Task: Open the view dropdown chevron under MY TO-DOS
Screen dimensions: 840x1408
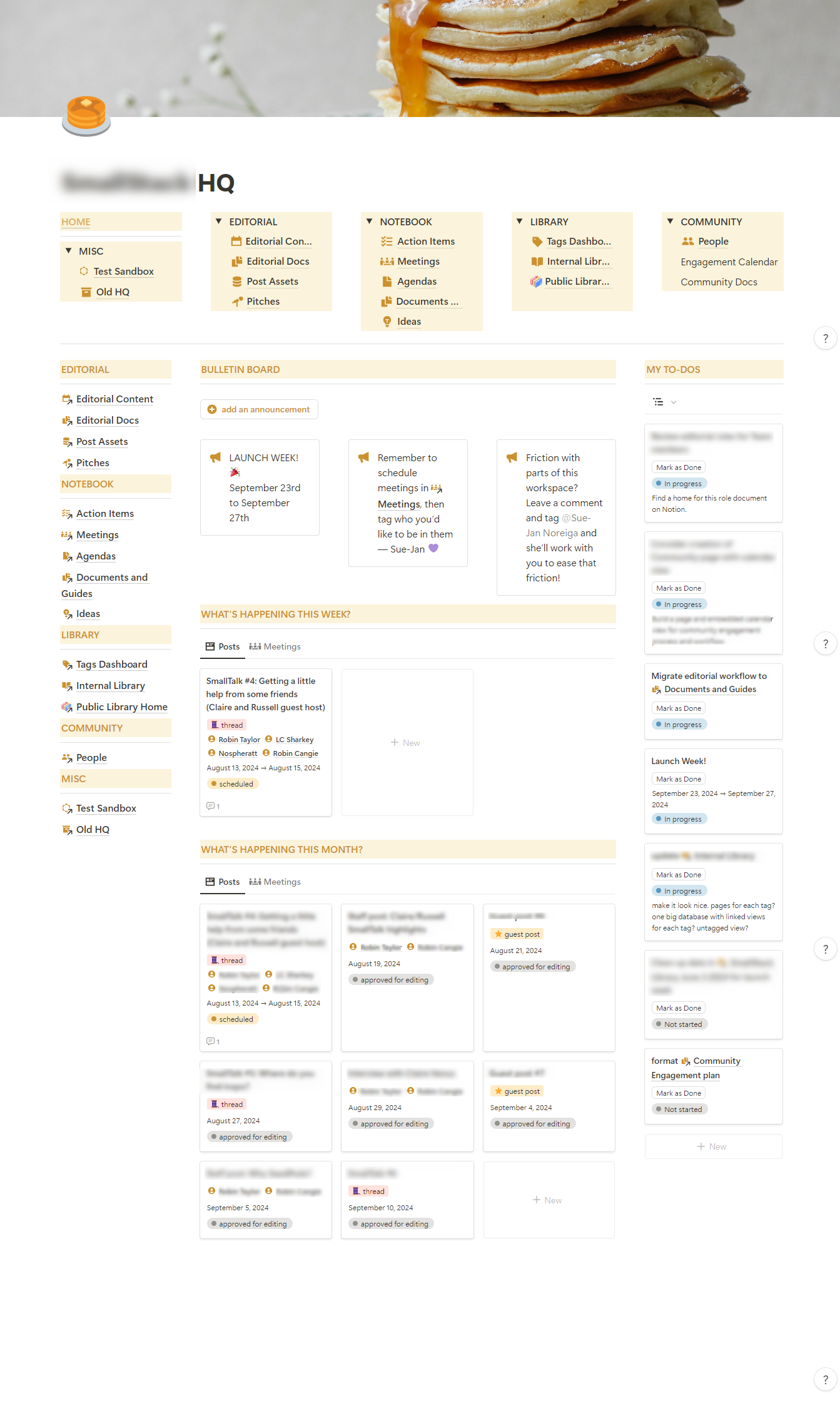Action: click(674, 402)
